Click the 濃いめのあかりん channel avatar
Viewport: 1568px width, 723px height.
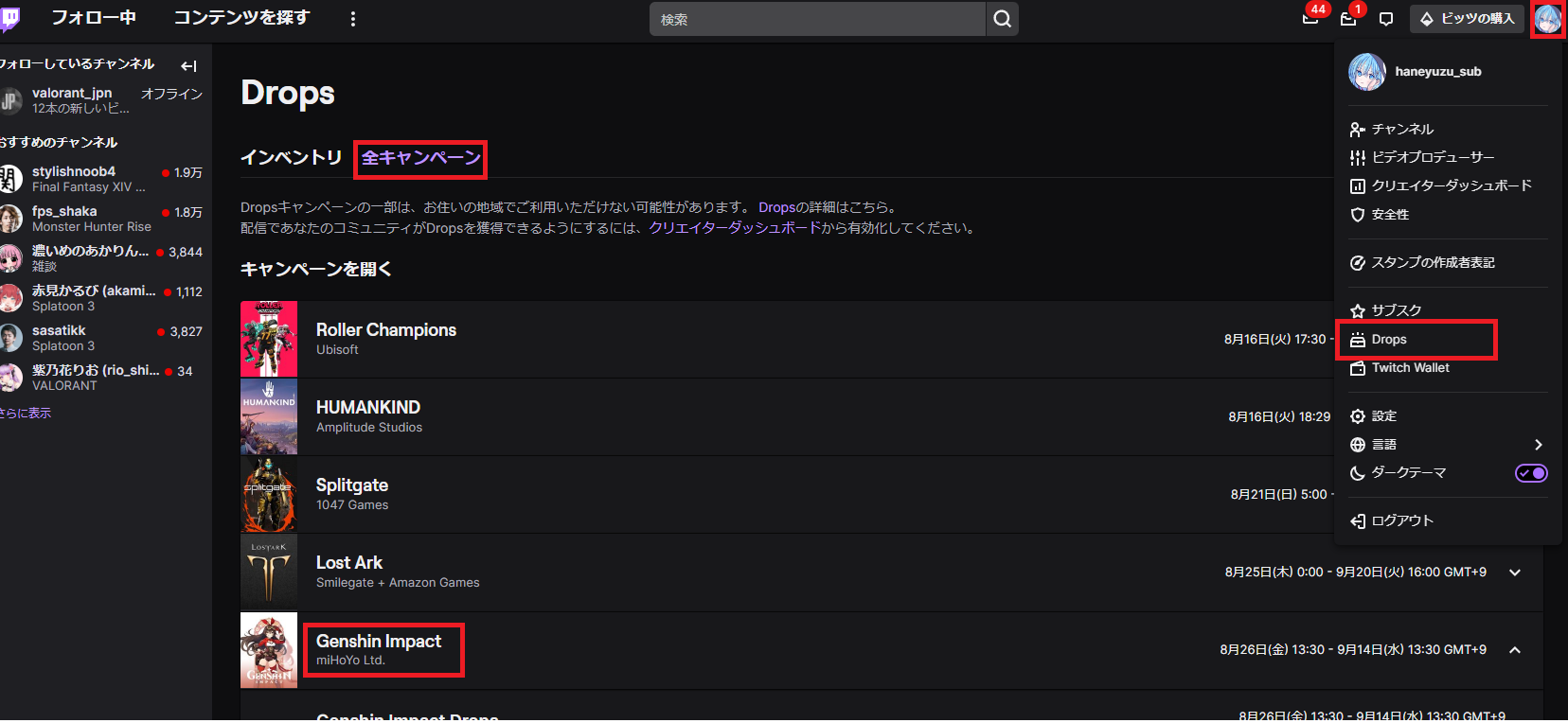tap(9, 258)
